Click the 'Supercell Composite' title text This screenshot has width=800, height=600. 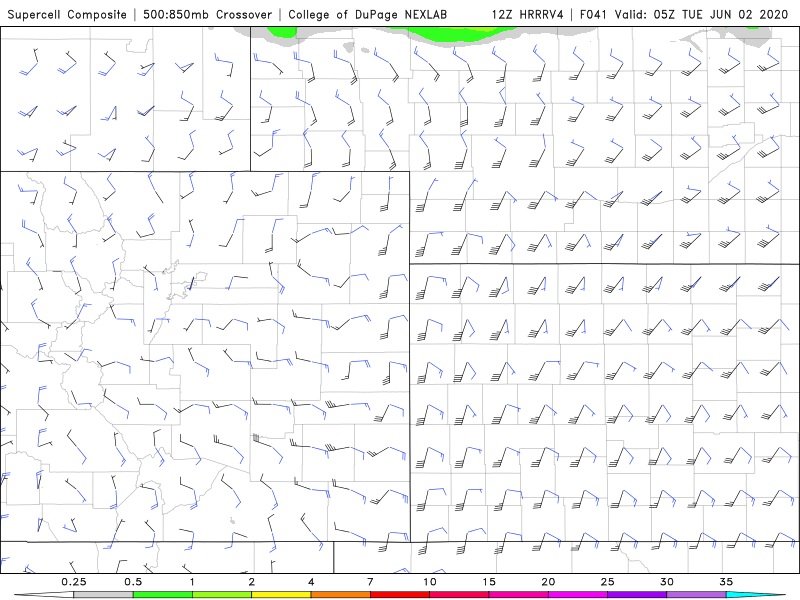tap(67, 14)
